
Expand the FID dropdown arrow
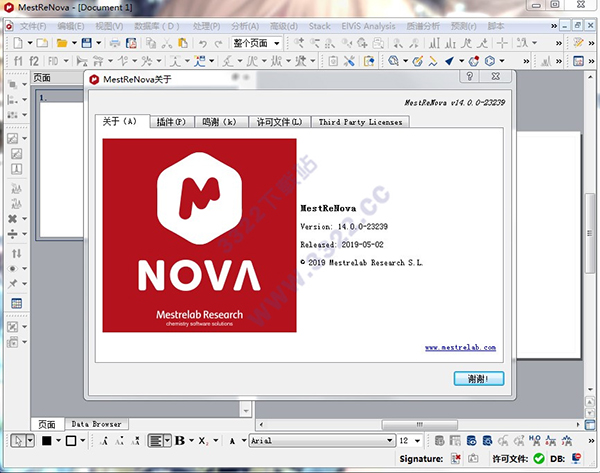pyautogui.click(x=66, y=61)
